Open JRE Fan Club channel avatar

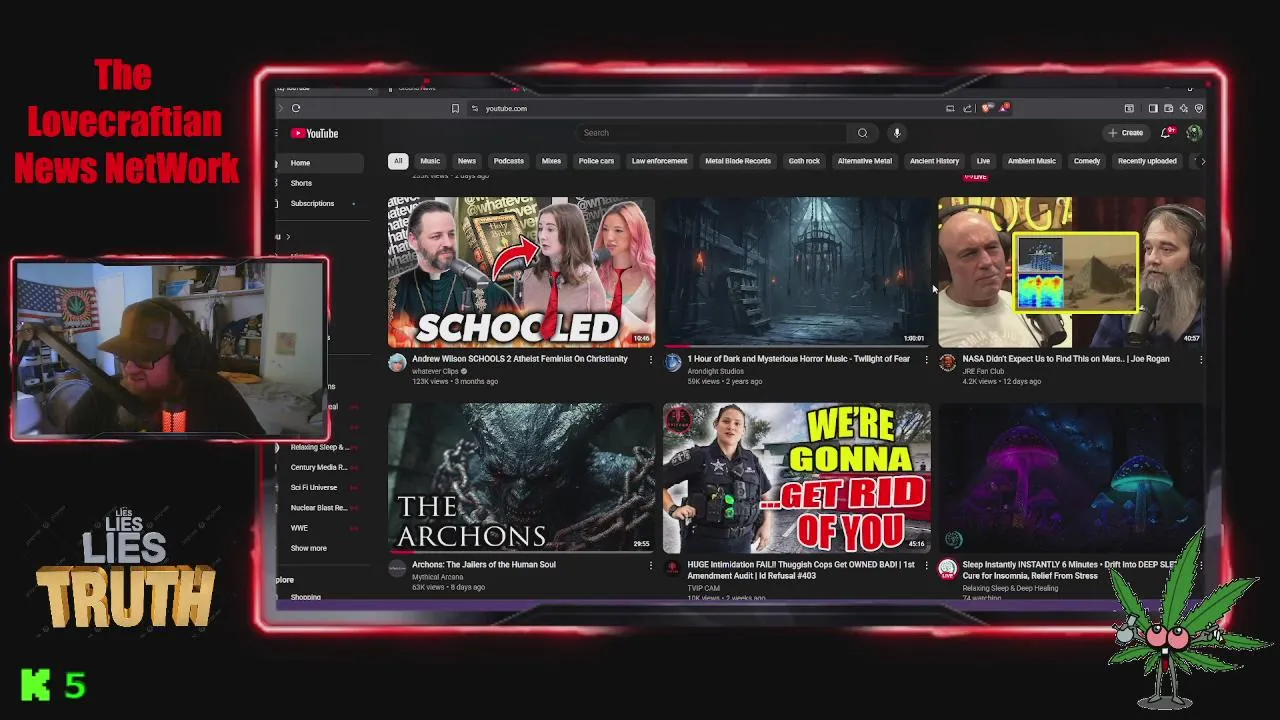[x=947, y=363]
